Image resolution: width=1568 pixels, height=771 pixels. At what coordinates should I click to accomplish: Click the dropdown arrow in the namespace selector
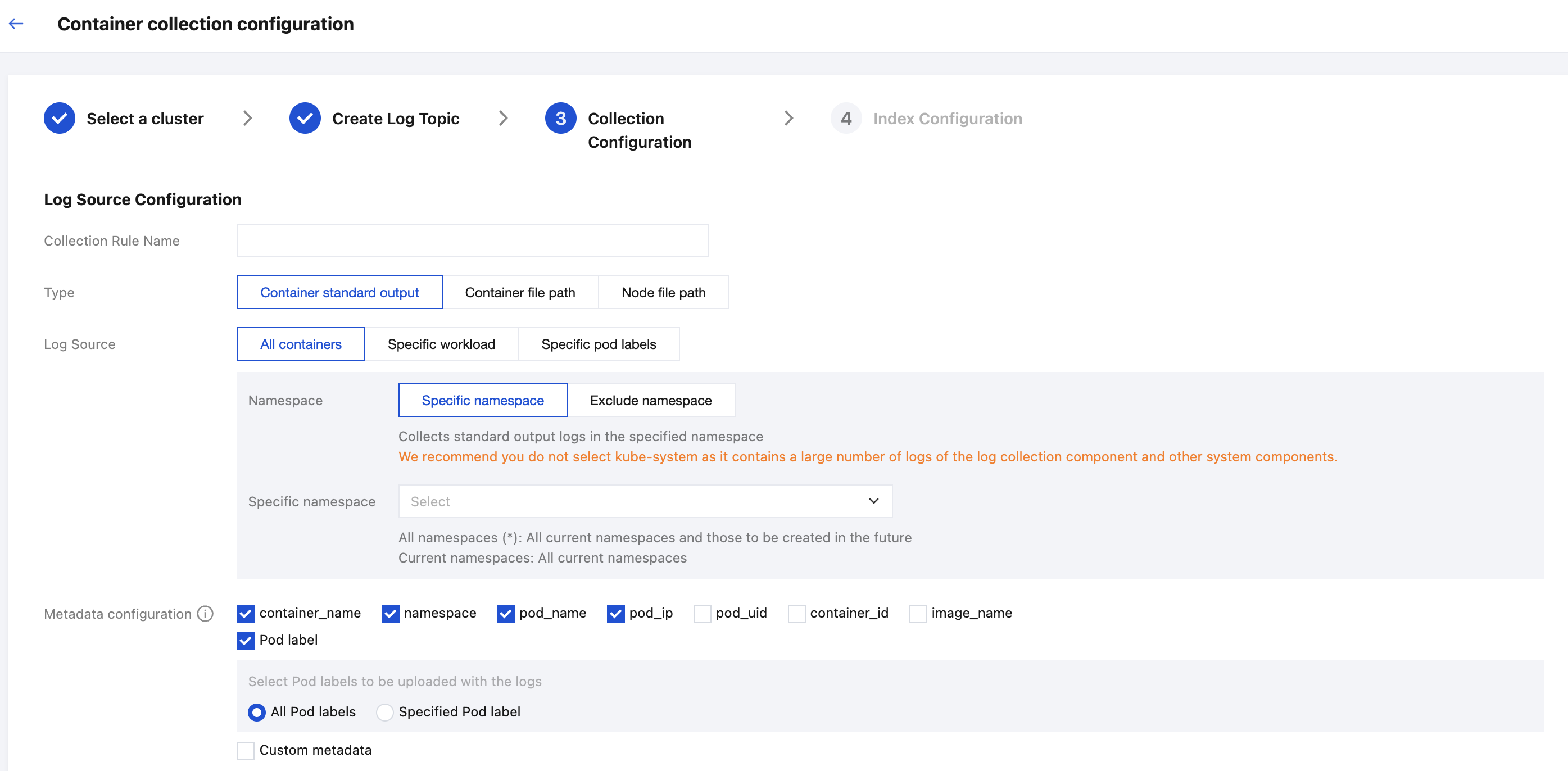pos(873,501)
